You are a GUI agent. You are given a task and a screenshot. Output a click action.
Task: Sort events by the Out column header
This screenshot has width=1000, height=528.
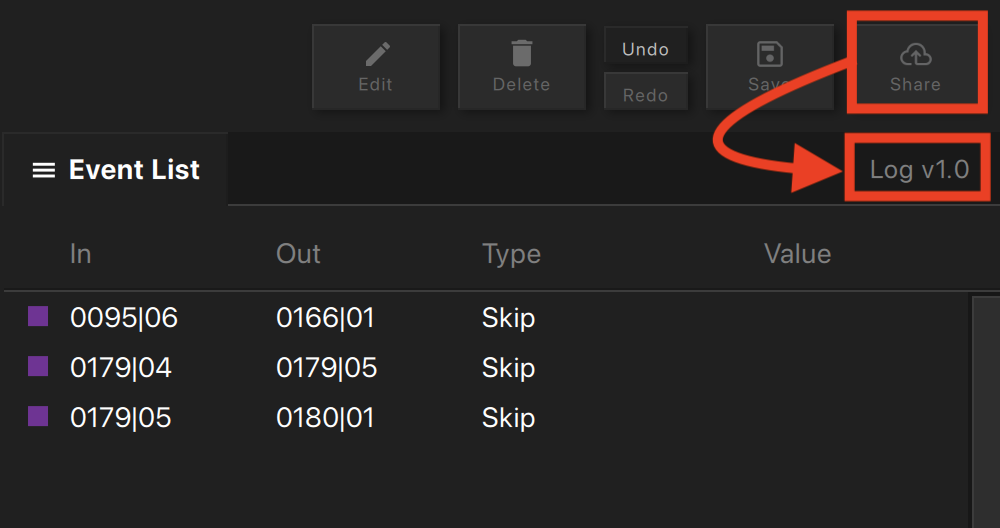point(298,254)
